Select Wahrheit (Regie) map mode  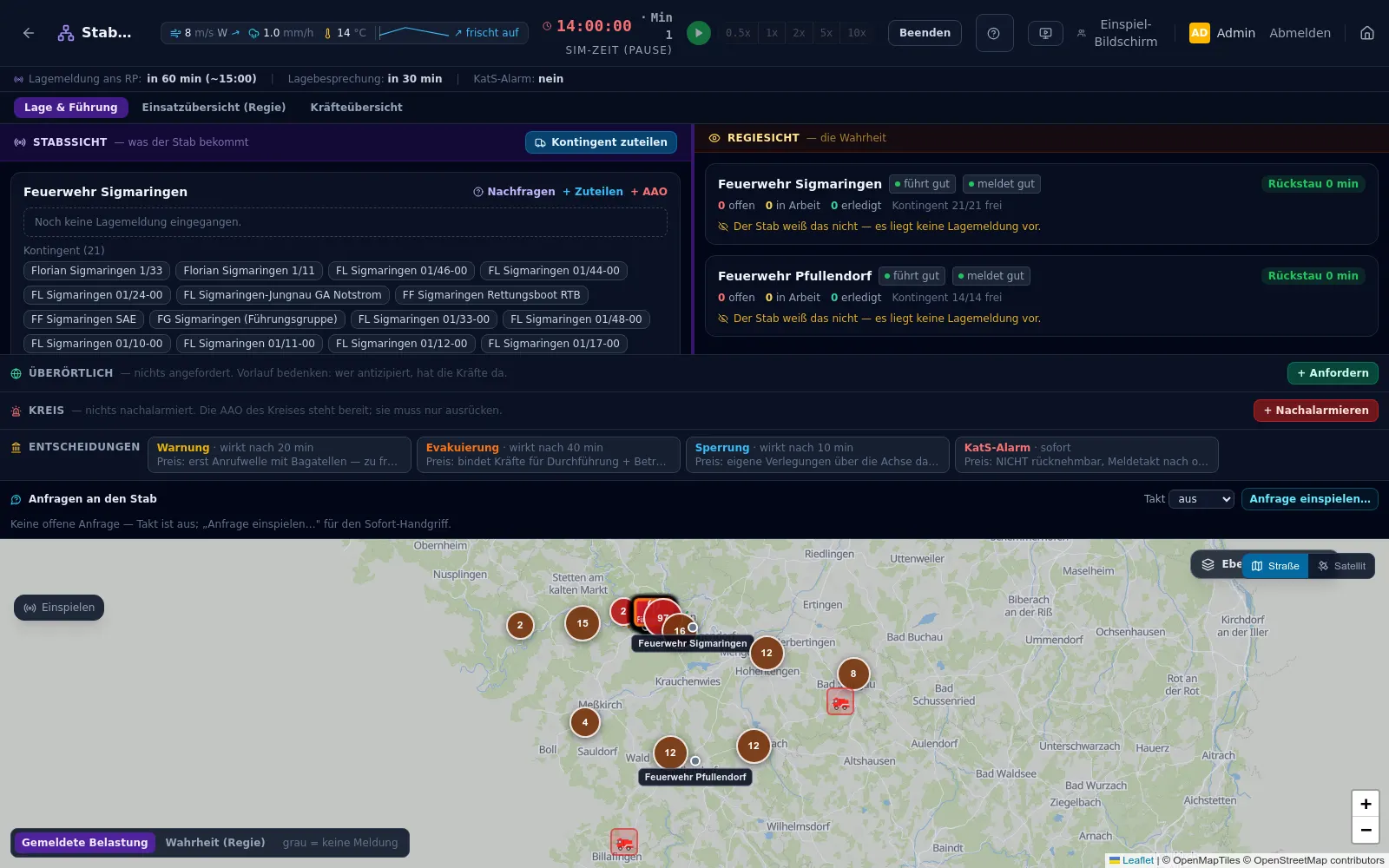215,843
